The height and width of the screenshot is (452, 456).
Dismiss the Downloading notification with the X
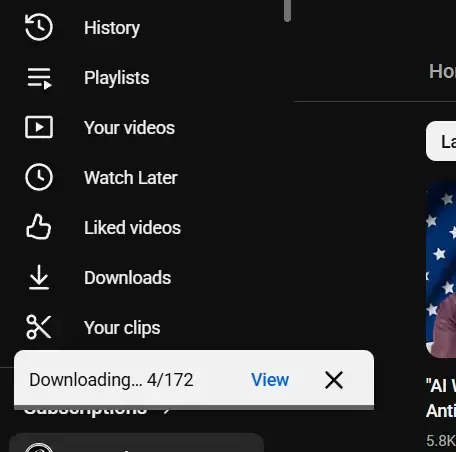(x=334, y=380)
